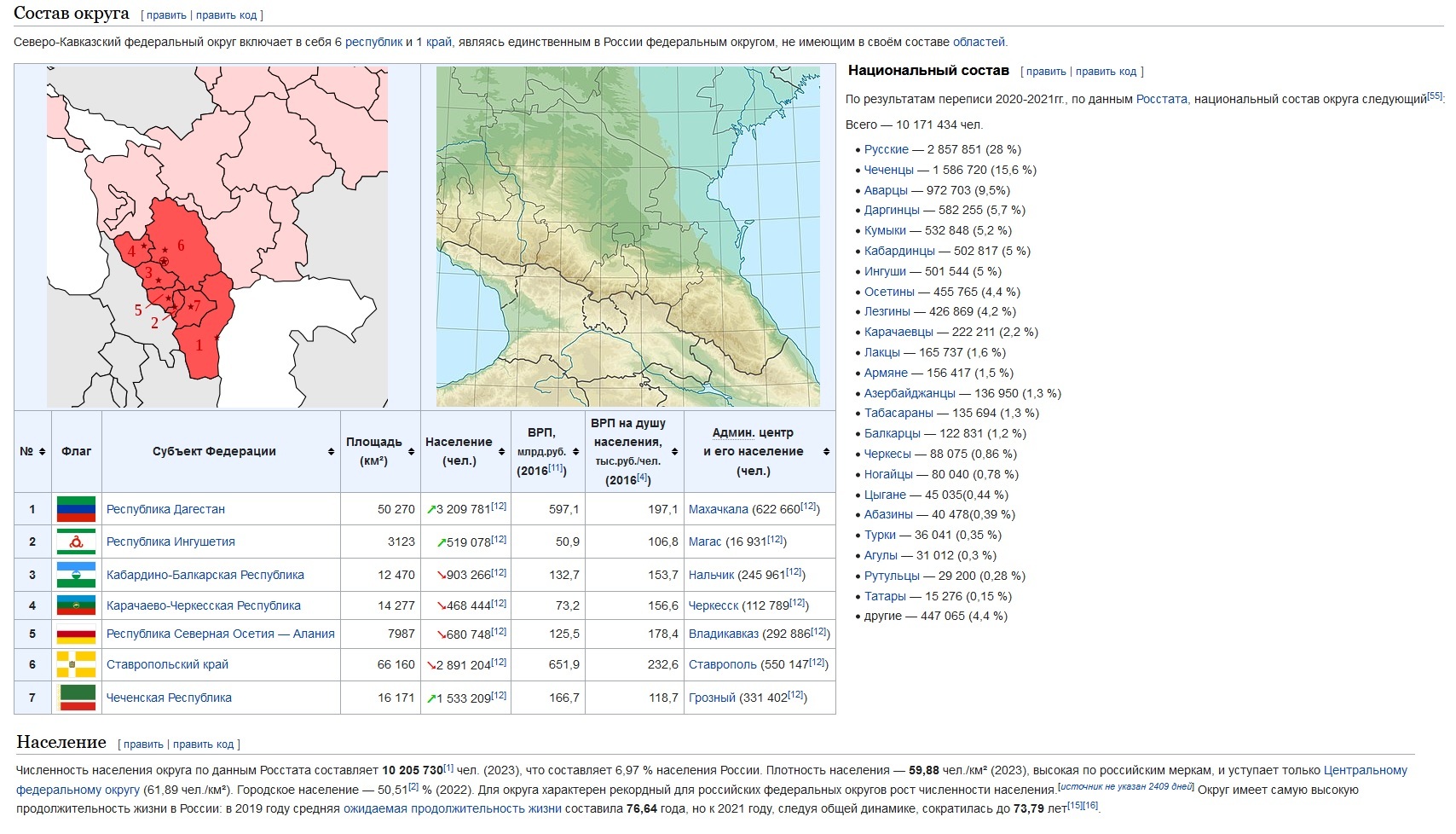This screenshot has height=834, width=1456.
Task: Open the Лезгины link
Action: tap(887, 311)
